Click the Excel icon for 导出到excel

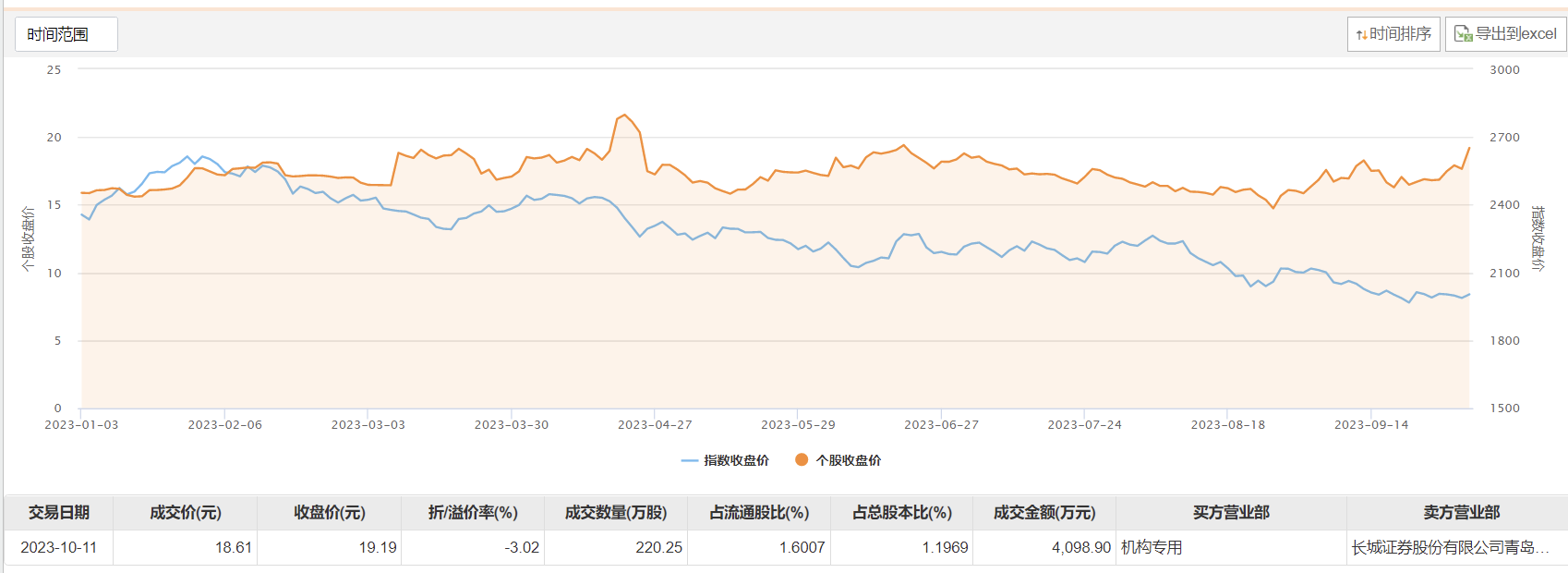coord(1463,34)
